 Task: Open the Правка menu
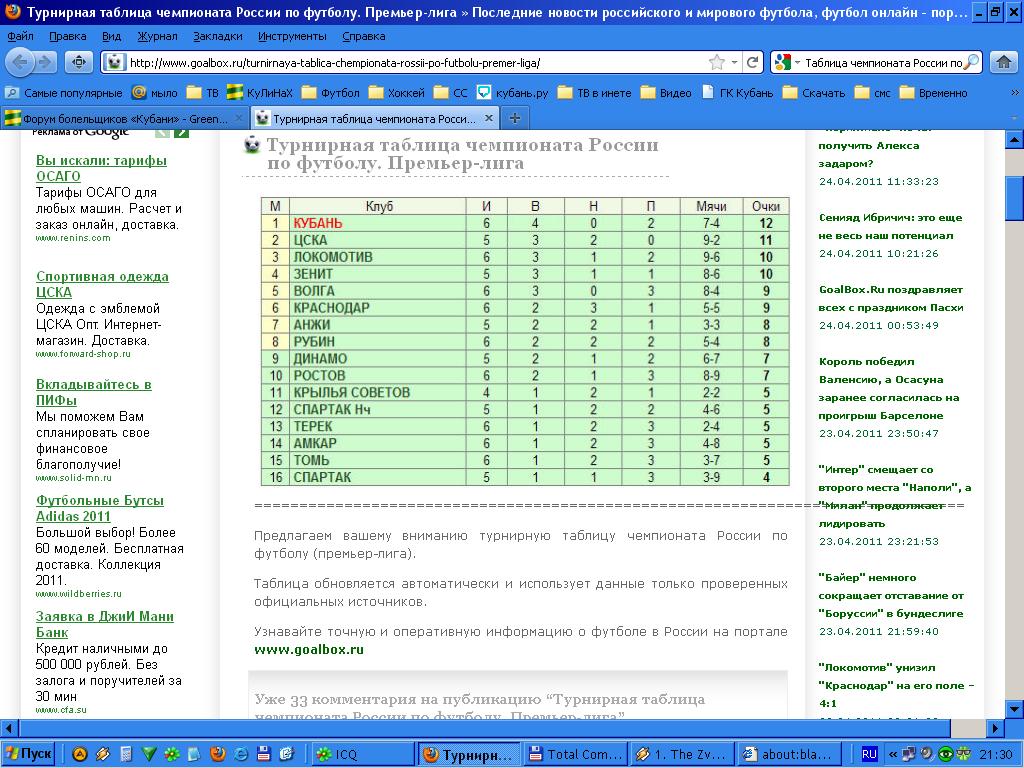coord(68,36)
